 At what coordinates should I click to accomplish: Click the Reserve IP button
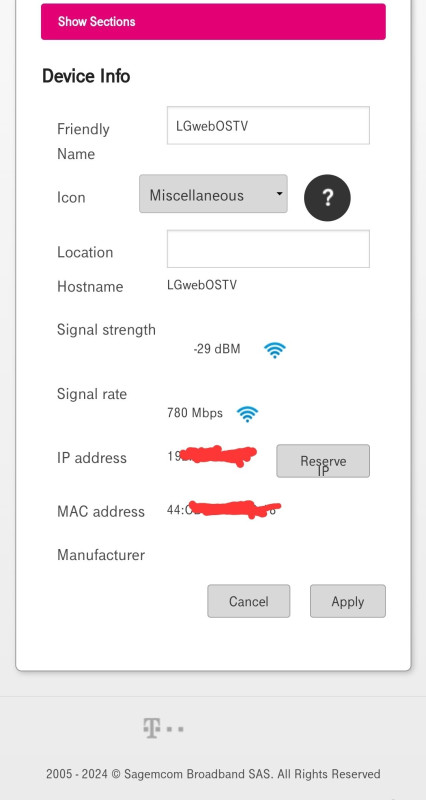323,461
